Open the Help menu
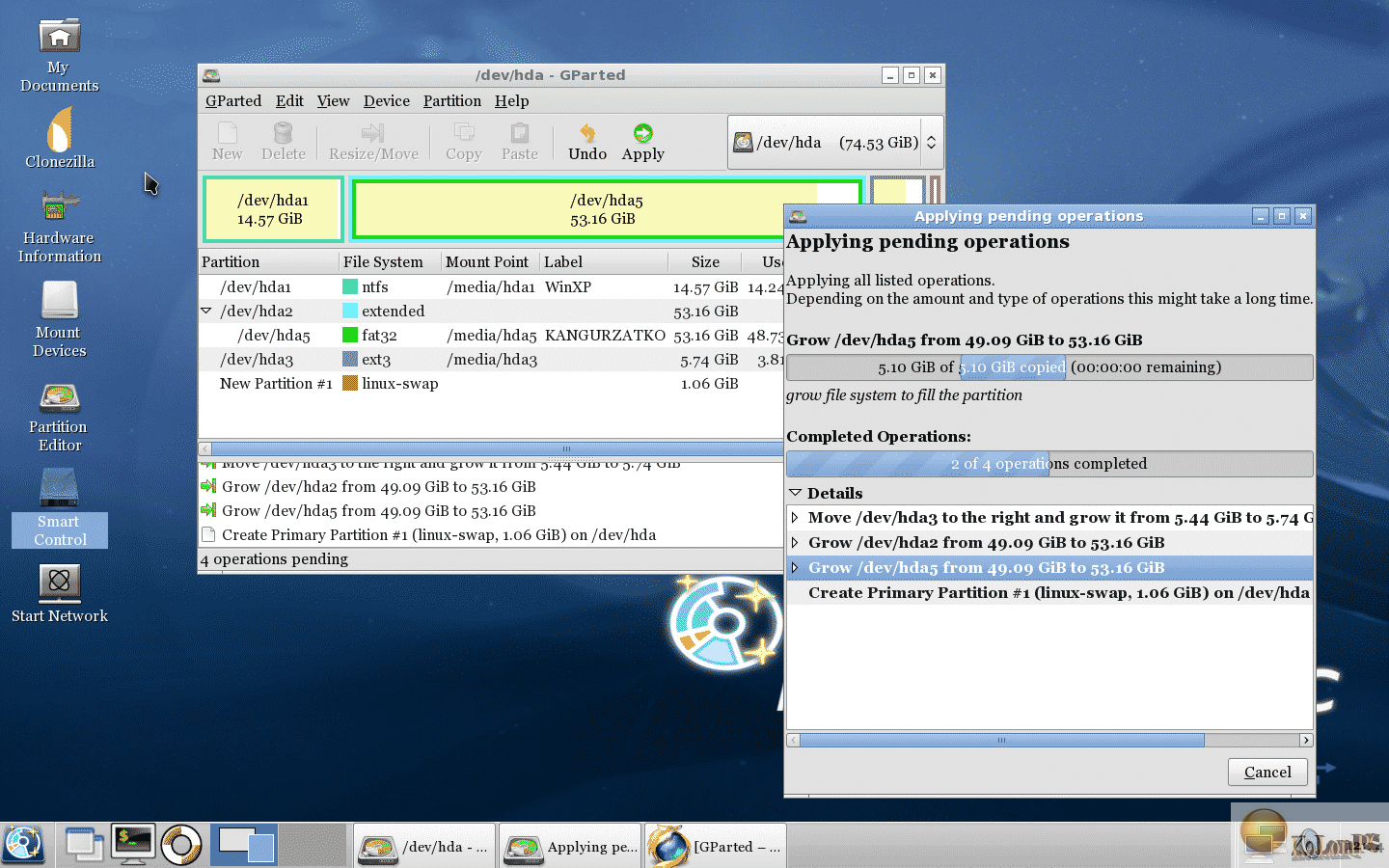This screenshot has height=868, width=1389. click(x=511, y=100)
